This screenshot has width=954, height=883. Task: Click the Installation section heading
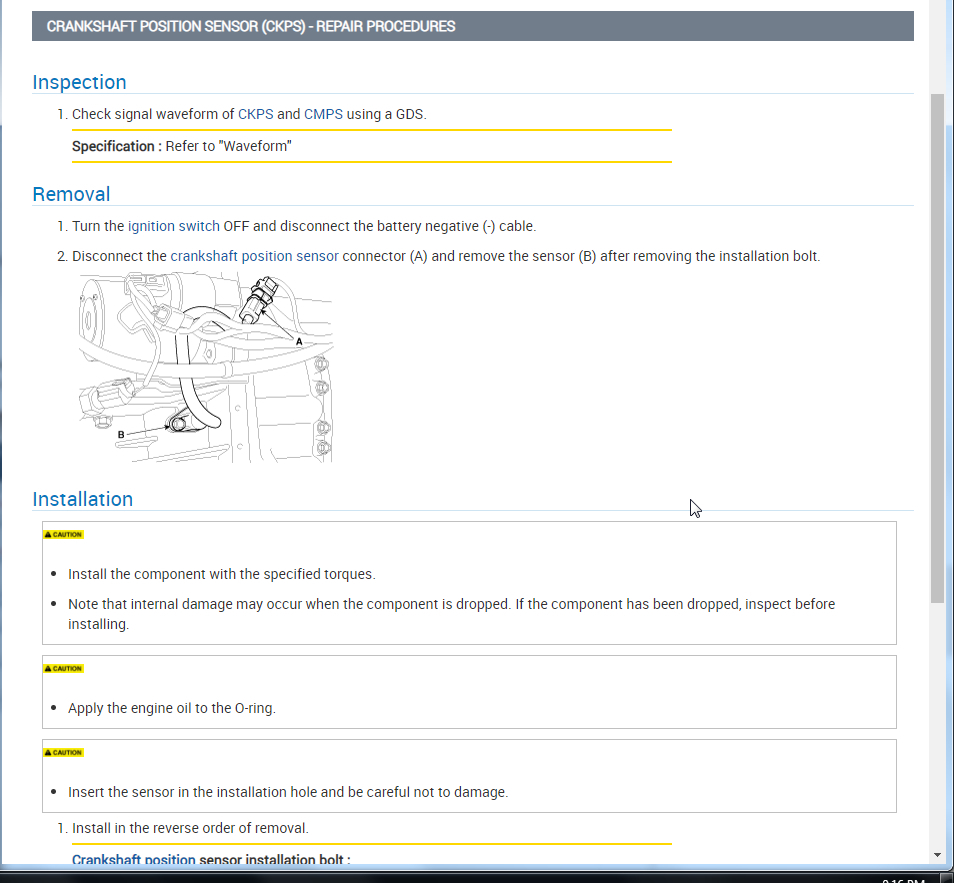pos(83,499)
